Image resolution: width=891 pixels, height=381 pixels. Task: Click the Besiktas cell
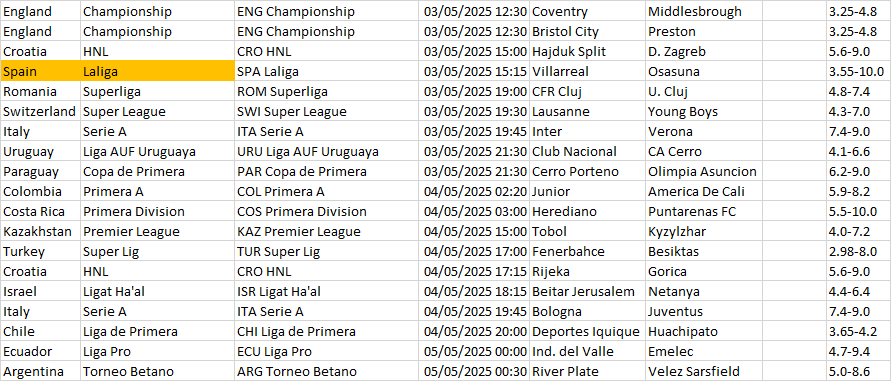coord(736,251)
